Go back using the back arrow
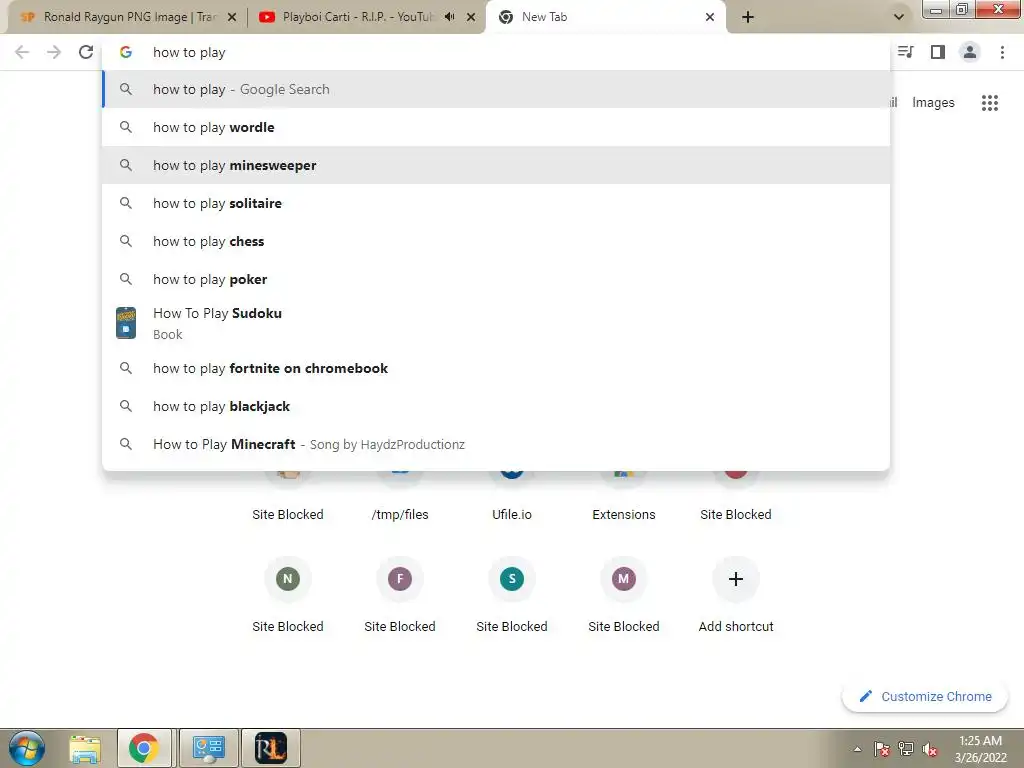 [x=22, y=52]
